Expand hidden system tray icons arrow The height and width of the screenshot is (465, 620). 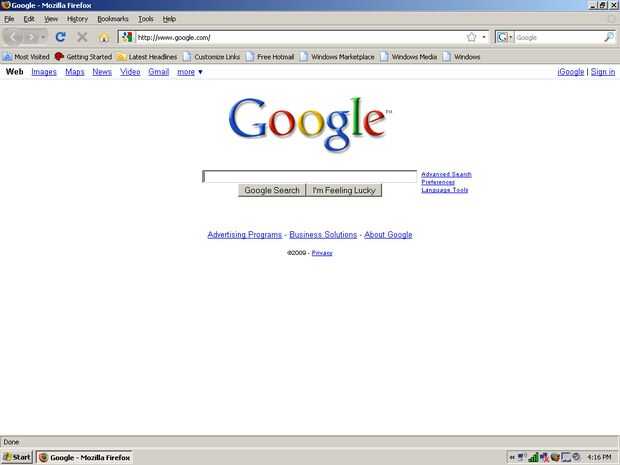coord(512,457)
